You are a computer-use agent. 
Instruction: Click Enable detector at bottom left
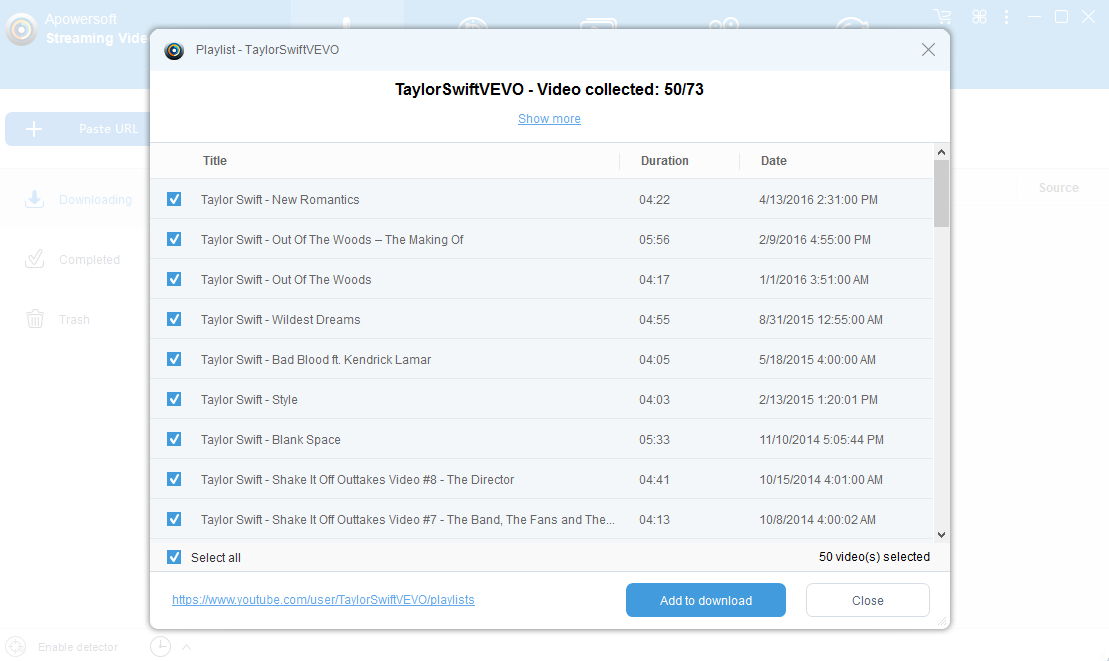pos(78,647)
